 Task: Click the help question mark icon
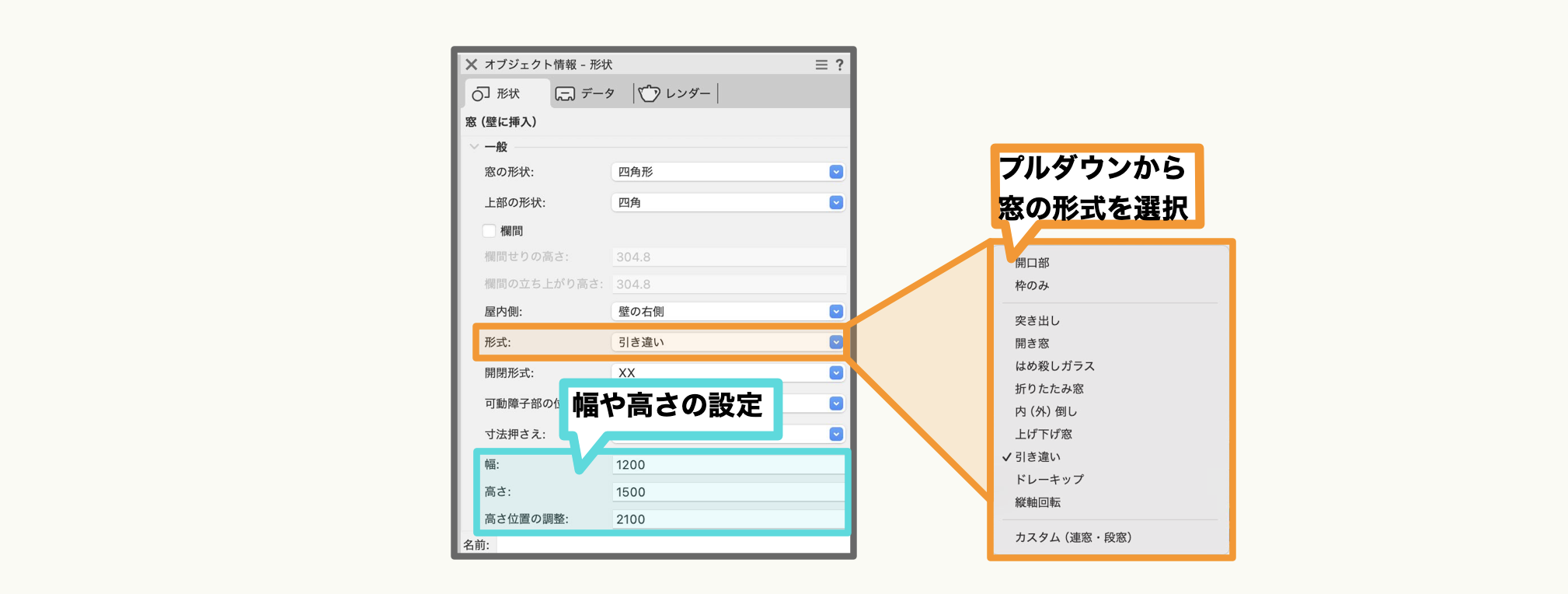coord(839,65)
